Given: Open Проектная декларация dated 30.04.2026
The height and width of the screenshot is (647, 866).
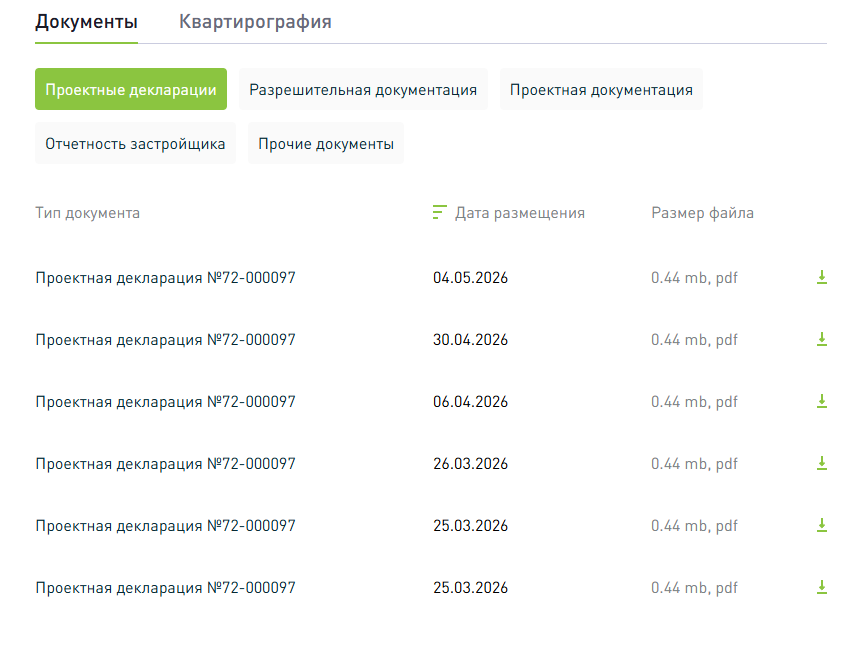Looking at the screenshot, I should (165, 339).
